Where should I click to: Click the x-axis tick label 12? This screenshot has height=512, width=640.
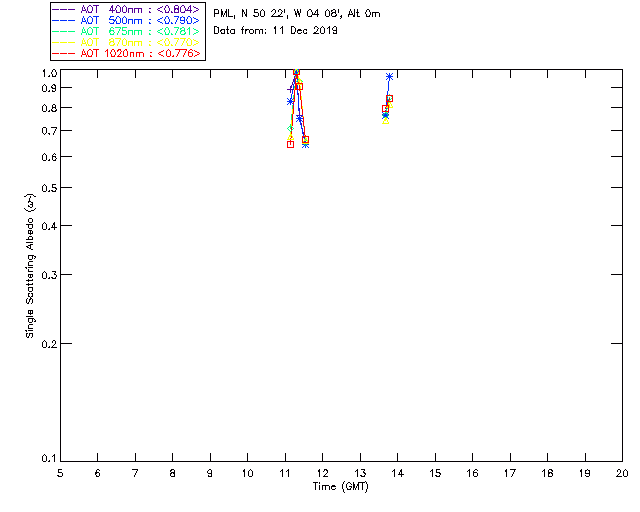pos(322,473)
